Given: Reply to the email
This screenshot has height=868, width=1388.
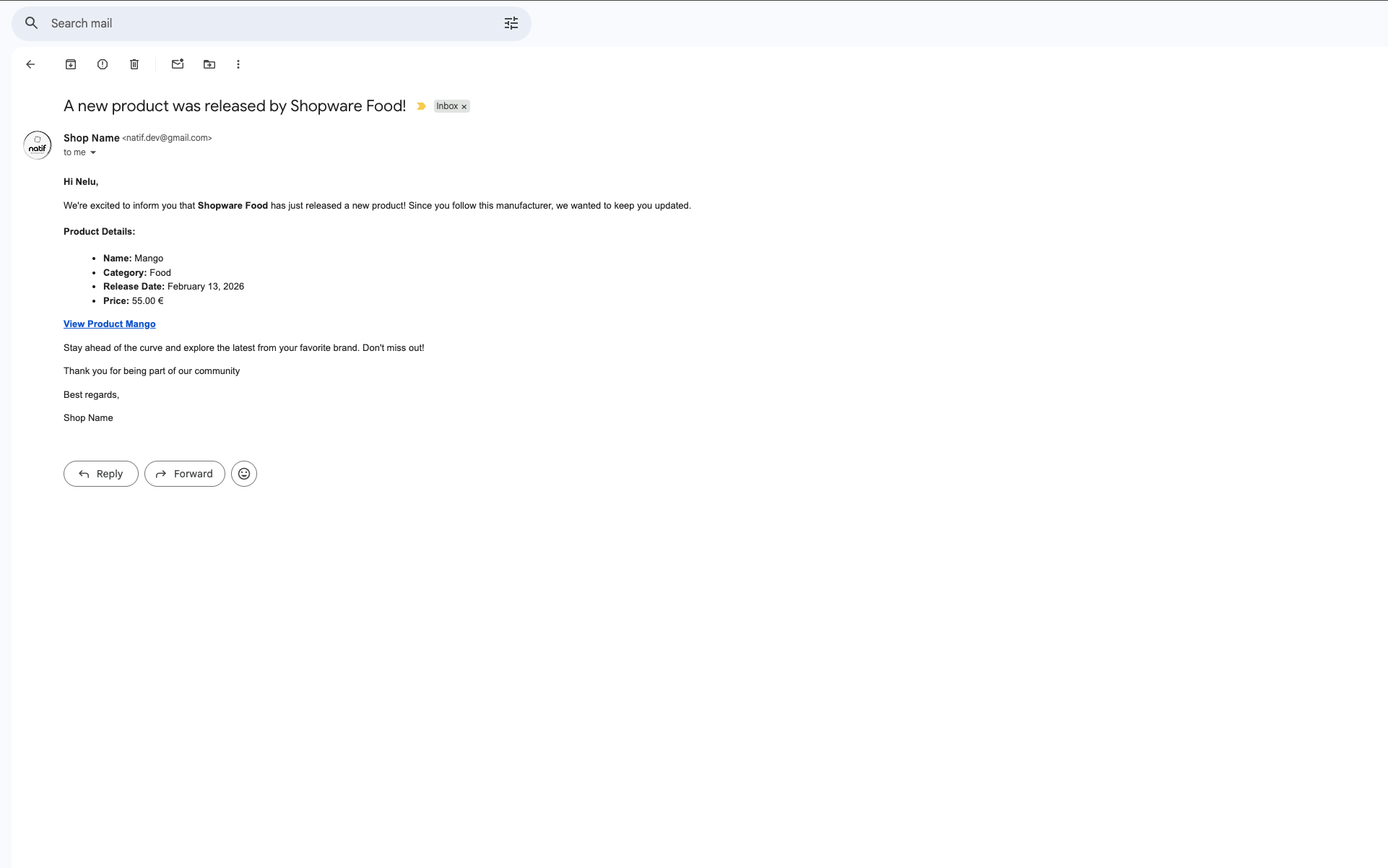Looking at the screenshot, I should pyautogui.click(x=100, y=473).
